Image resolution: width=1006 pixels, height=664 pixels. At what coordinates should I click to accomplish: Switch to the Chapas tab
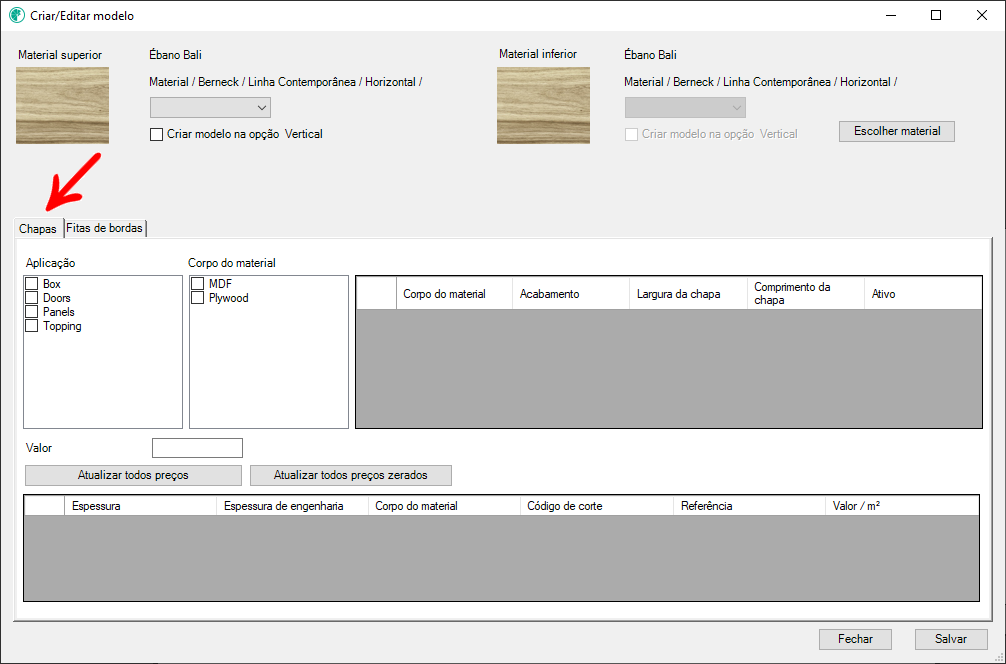pyautogui.click(x=38, y=229)
